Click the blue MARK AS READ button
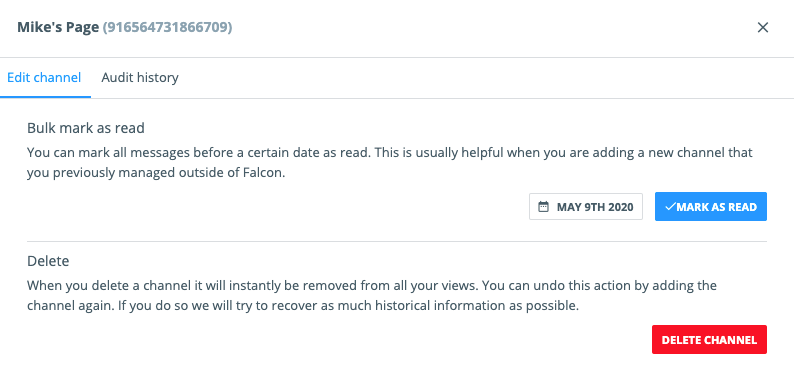The image size is (794, 369). click(710, 207)
